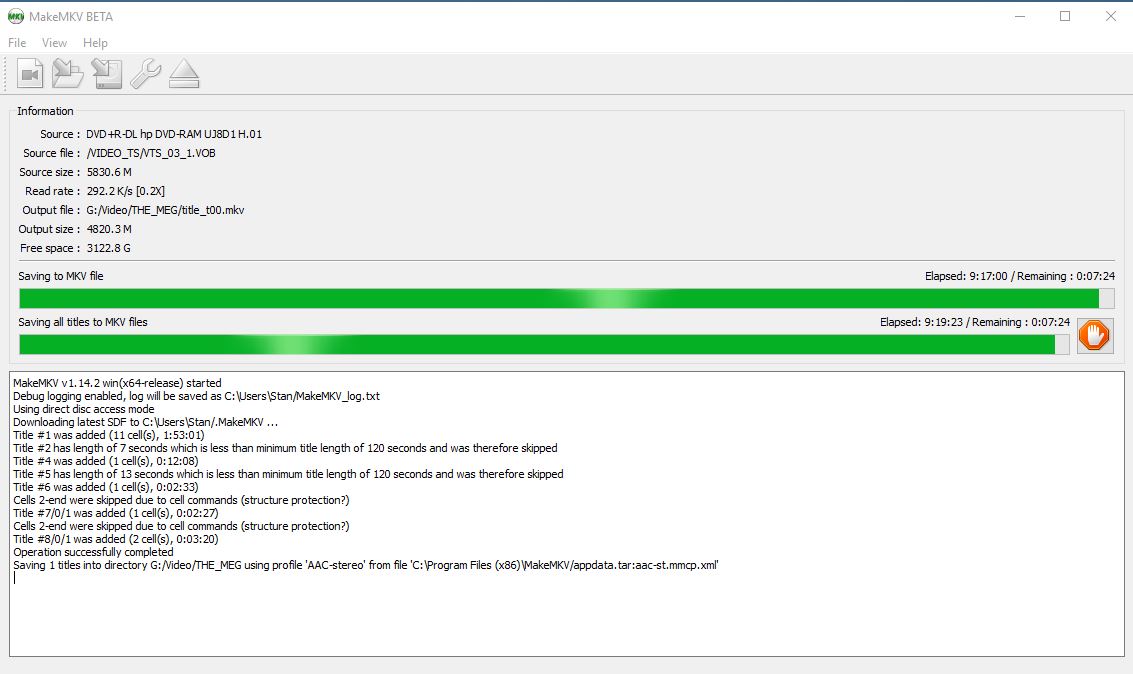The image size is (1133, 674).
Task: Maximize the MakeMKV window
Action: click(x=1065, y=16)
